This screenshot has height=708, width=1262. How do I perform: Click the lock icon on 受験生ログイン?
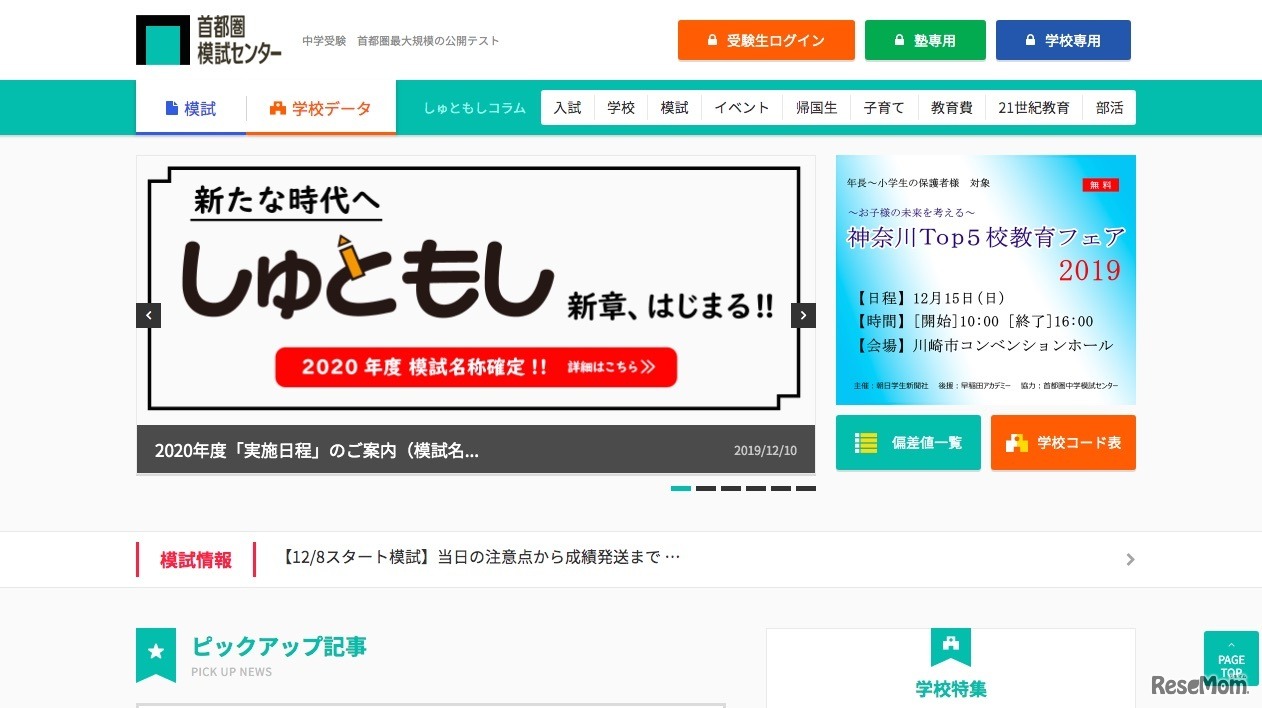(x=712, y=40)
